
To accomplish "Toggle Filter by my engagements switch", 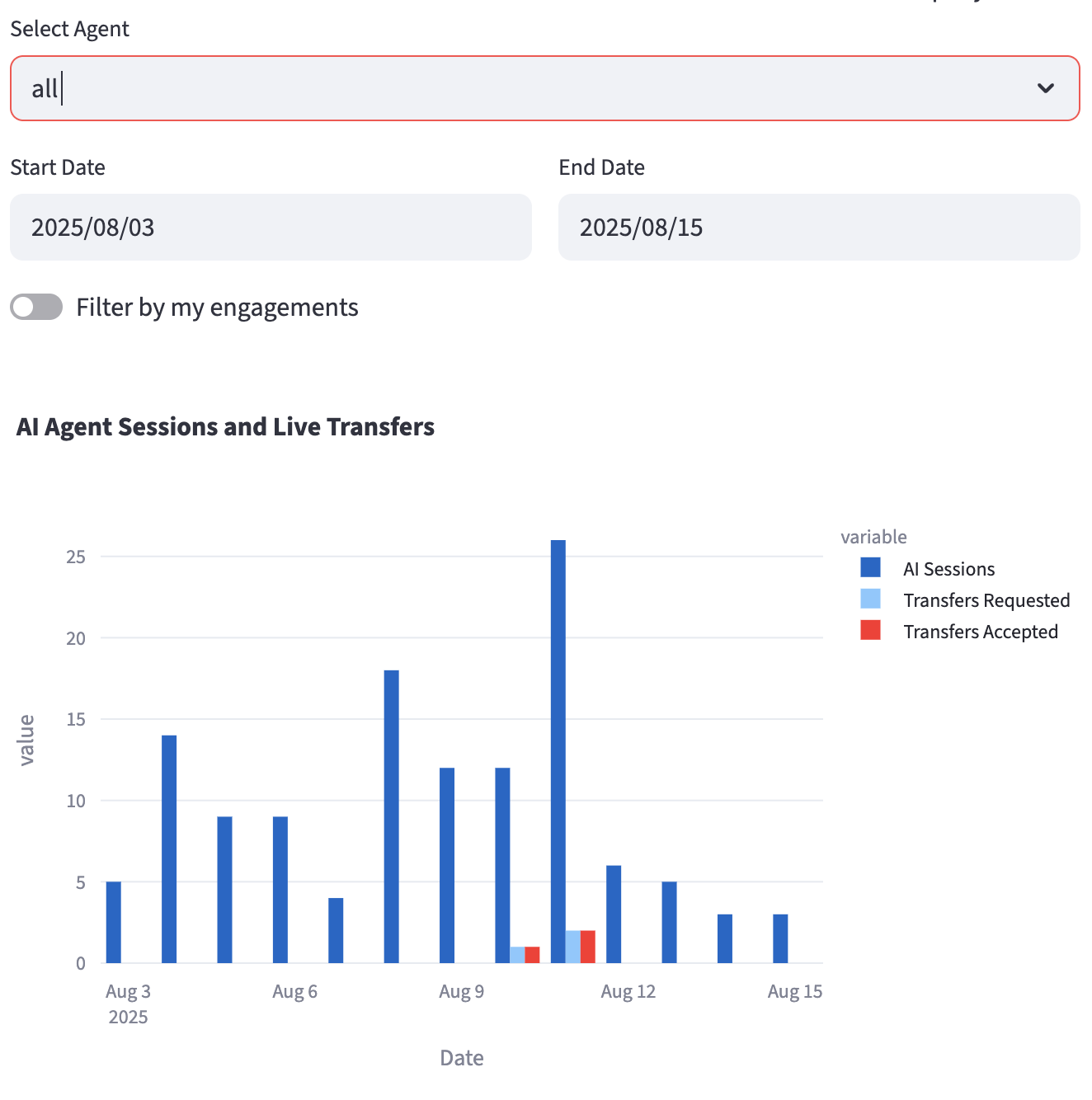I will [x=36, y=307].
